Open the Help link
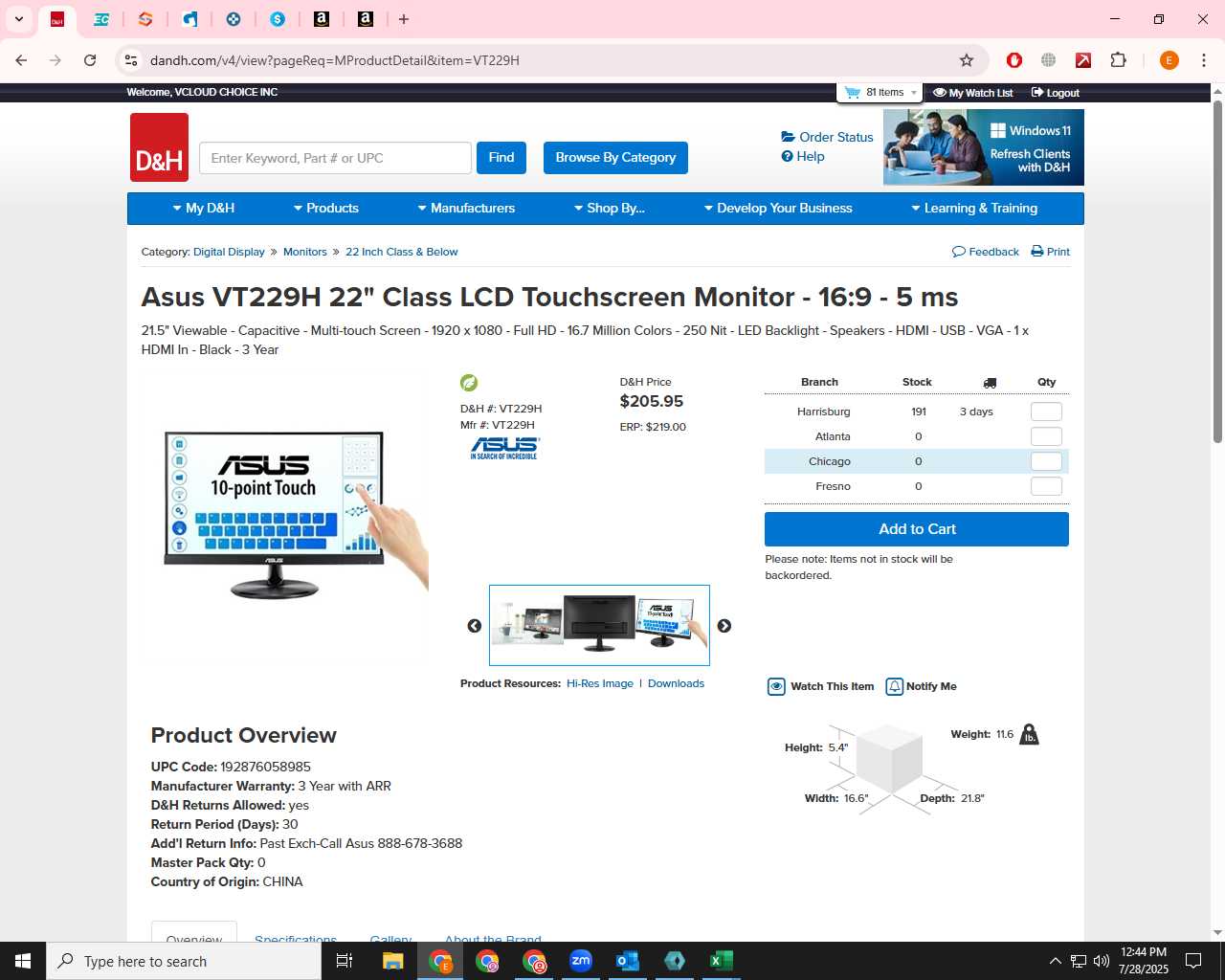The height and width of the screenshot is (980, 1225). pos(803,156)
